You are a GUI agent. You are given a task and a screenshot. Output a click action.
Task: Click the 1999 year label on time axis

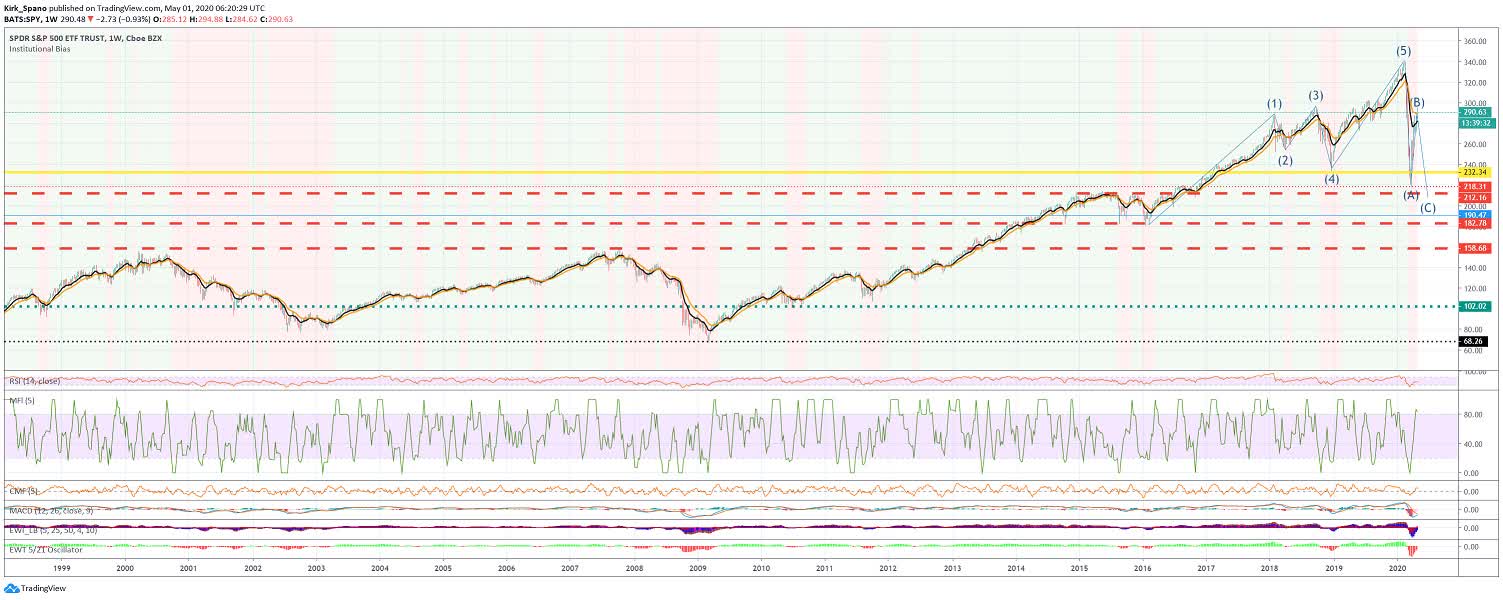click(61, 568)
